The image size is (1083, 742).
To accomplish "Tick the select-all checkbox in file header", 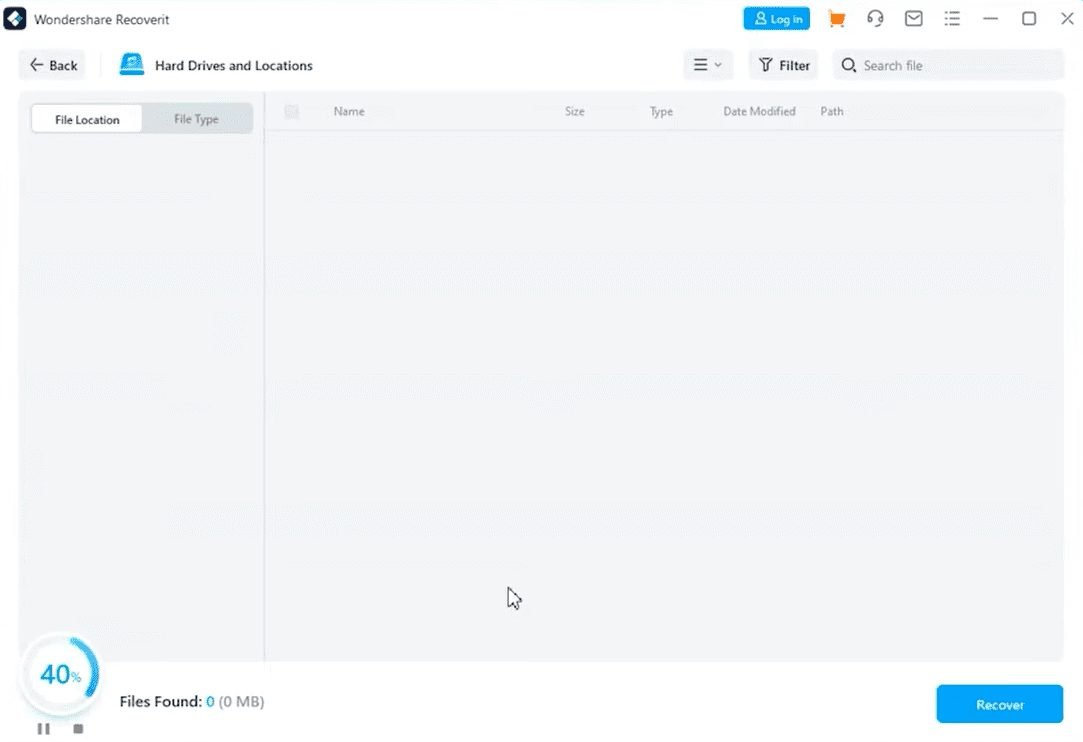I will point(292,112).
